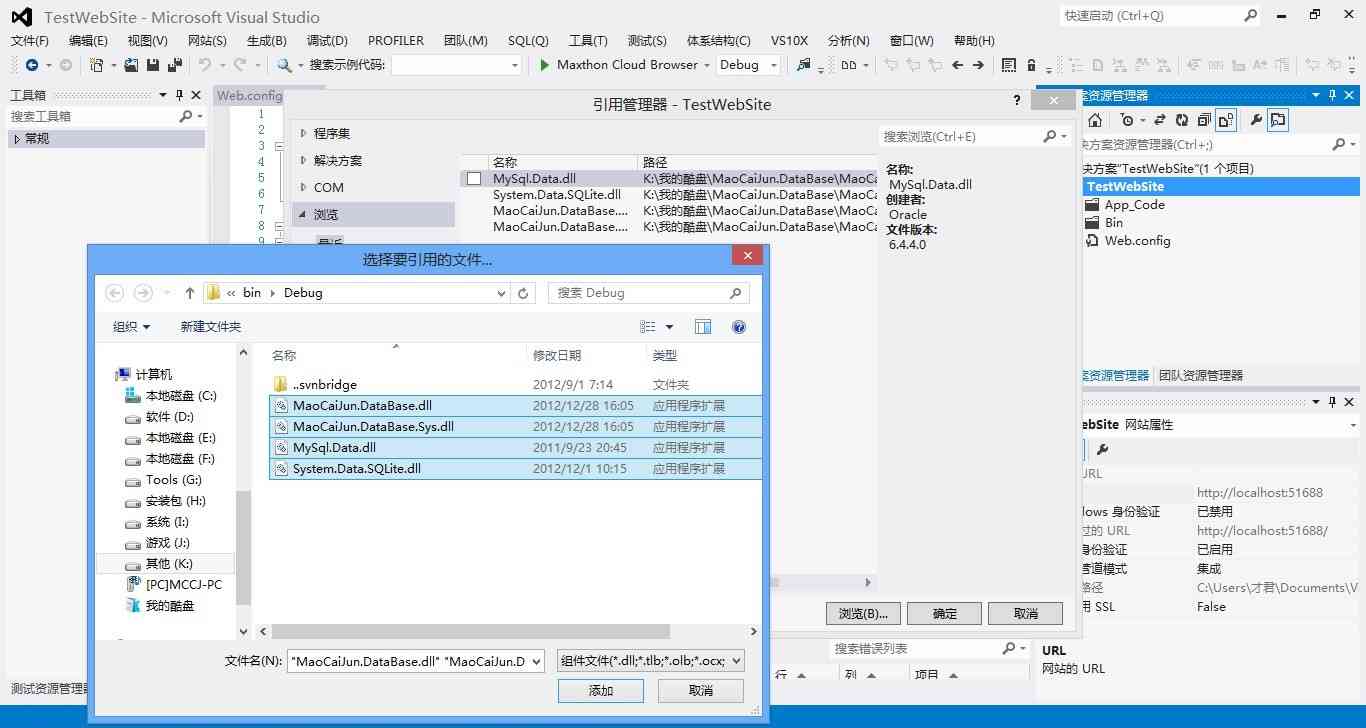Click the 浏览(B)... button in Reference Manager
The image size is (1366, 728).
pos(864,613)
